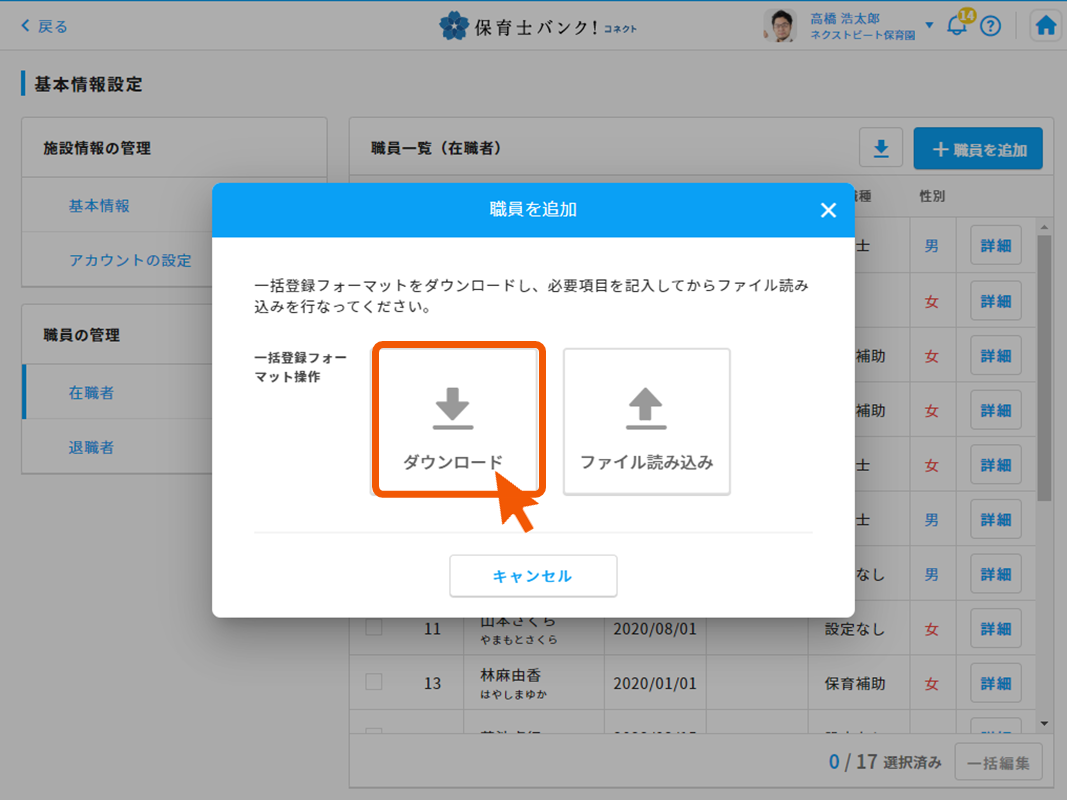
Task: Click the Download format icon in dialog
Action: 452,408
